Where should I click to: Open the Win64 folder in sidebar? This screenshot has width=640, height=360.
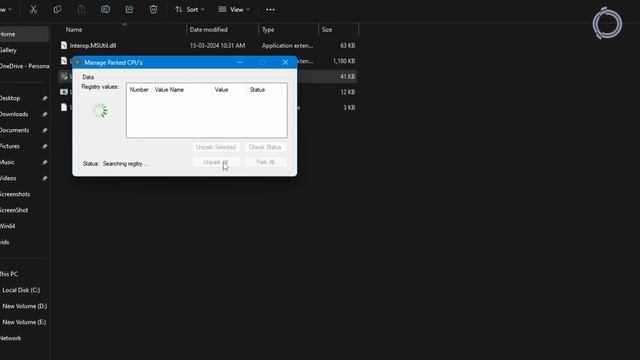pyautogui.click(x=8, y=226)
